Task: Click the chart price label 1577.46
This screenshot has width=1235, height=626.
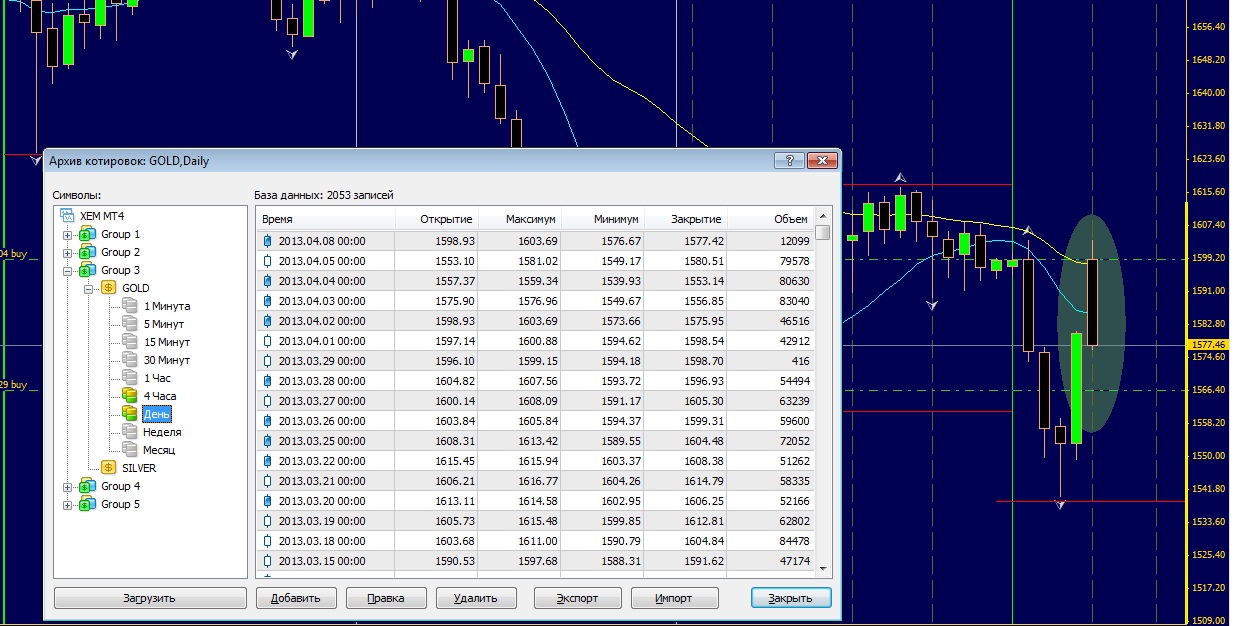Action: pos(1208,345)
